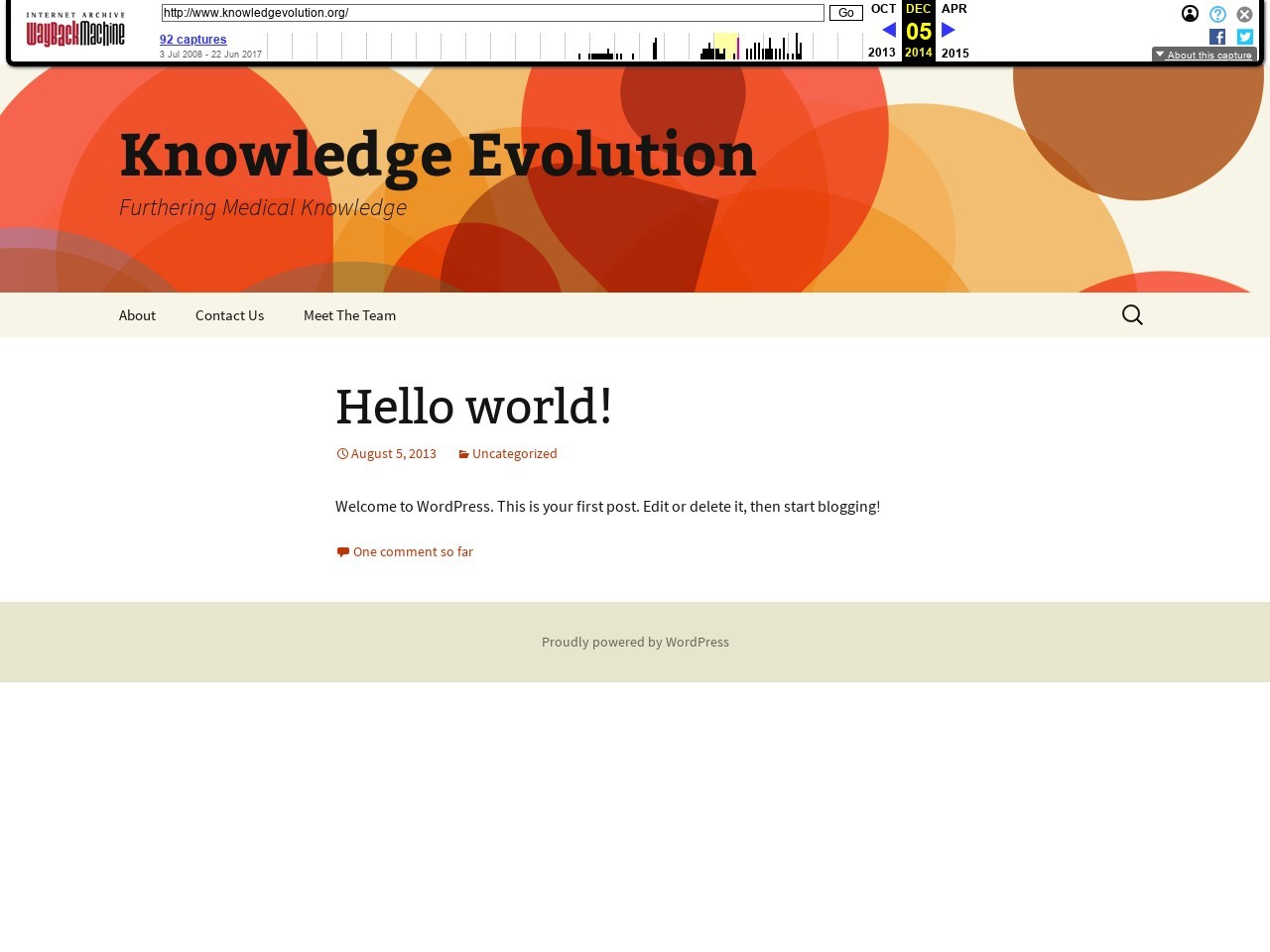Open the Hello world! post title

[473, 407]
